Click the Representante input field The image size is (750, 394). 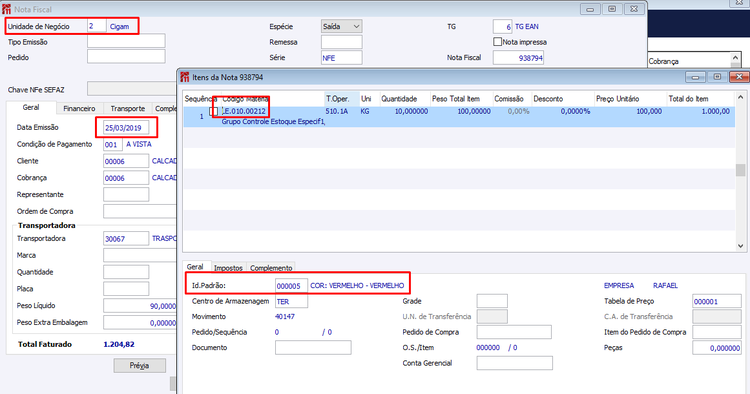[x=126, y=195]
